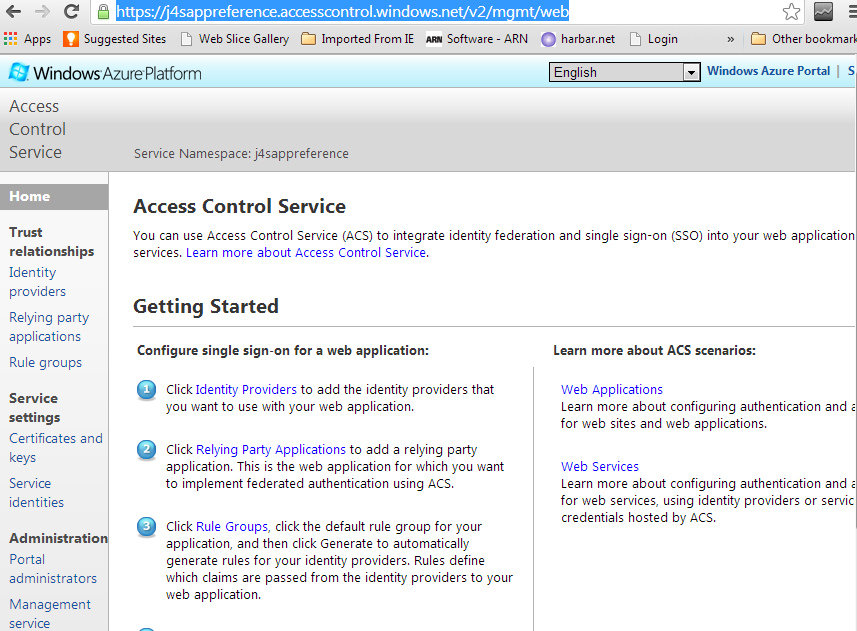
Task: Open Identity providers in the sidebar
Action: point(37,282)
